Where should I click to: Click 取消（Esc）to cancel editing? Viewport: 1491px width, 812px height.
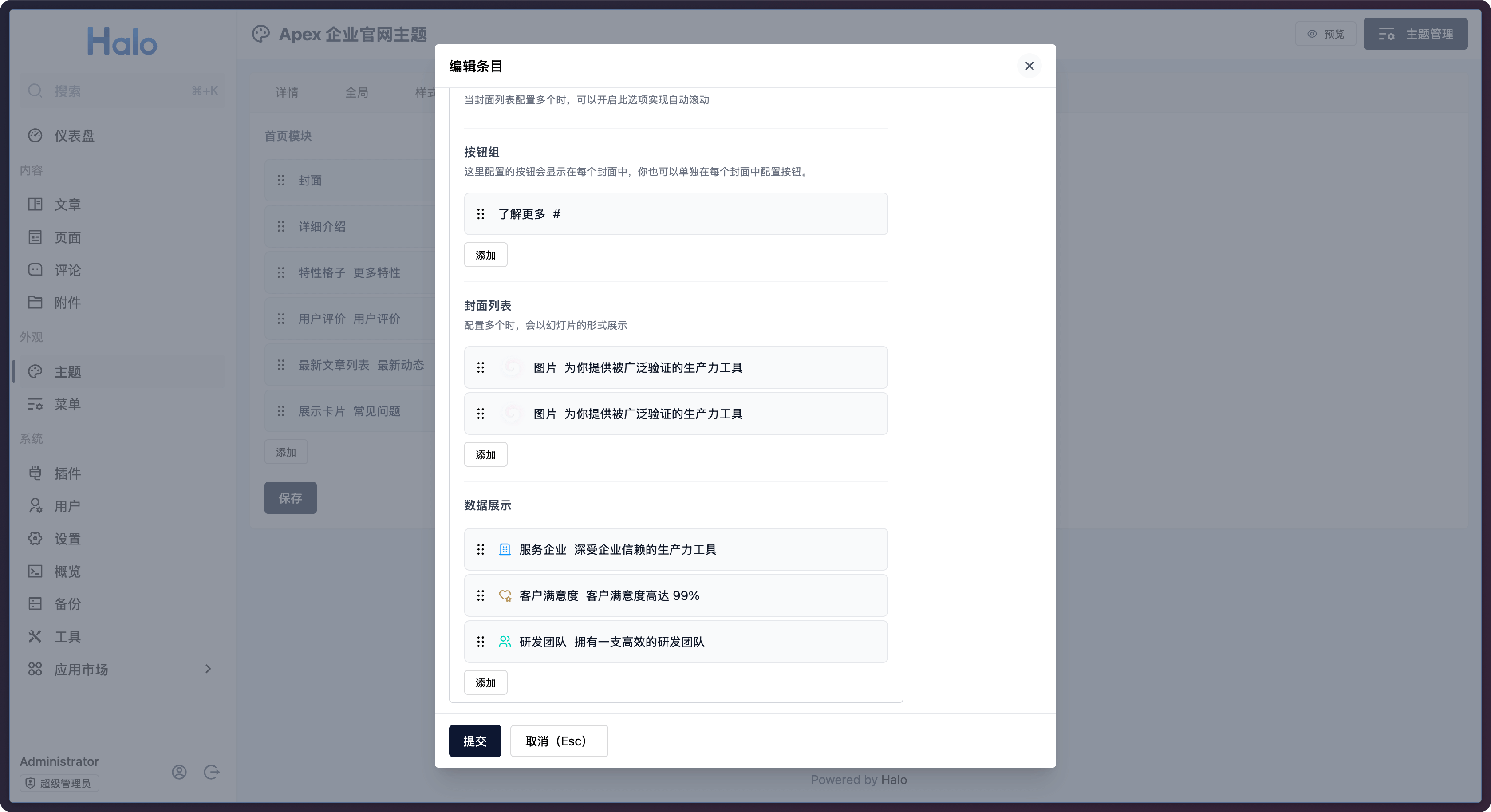pyautogui.click(x=558, y=741)
